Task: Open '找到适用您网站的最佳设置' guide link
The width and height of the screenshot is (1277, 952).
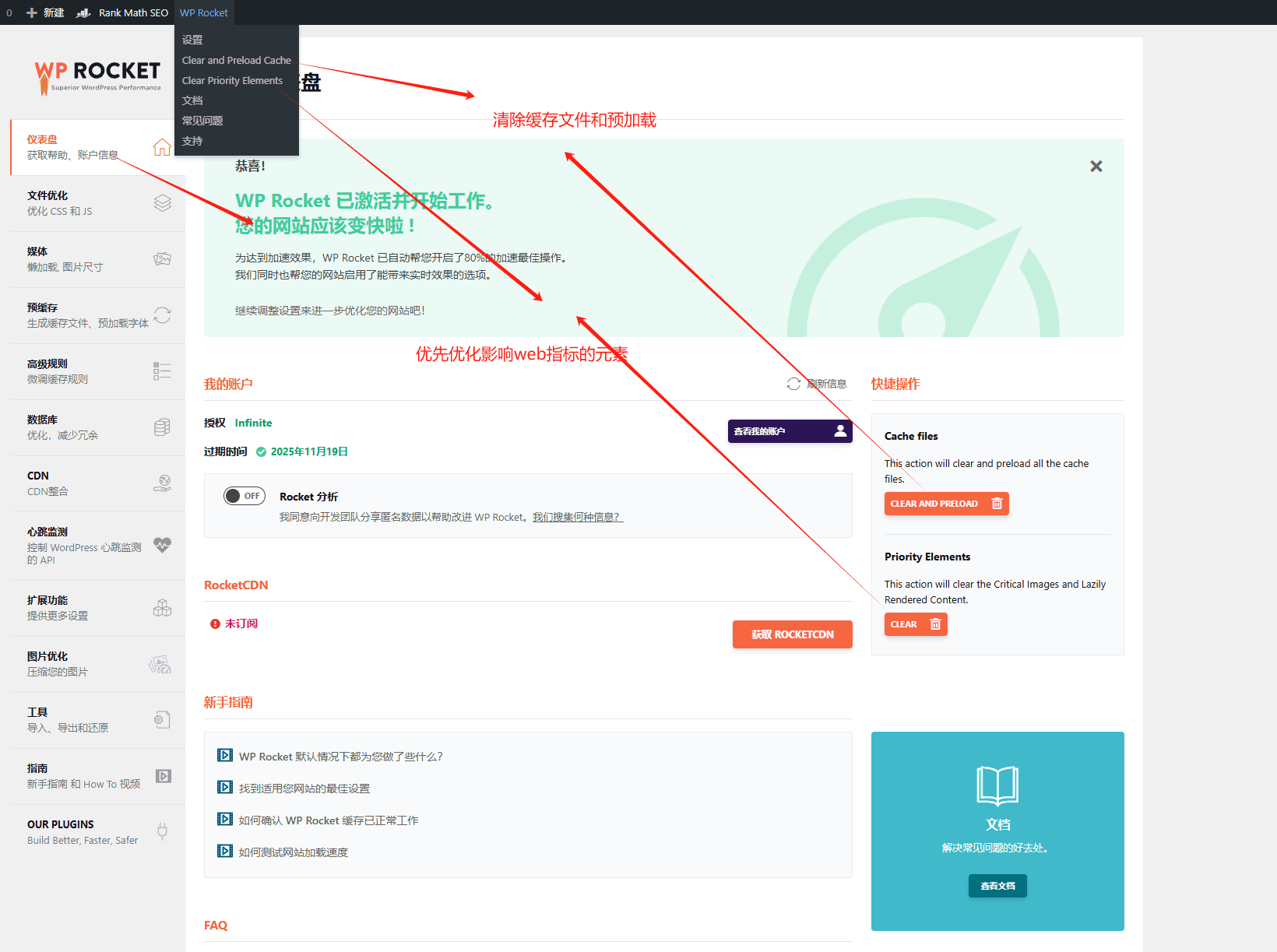Action: coord(304,789)
